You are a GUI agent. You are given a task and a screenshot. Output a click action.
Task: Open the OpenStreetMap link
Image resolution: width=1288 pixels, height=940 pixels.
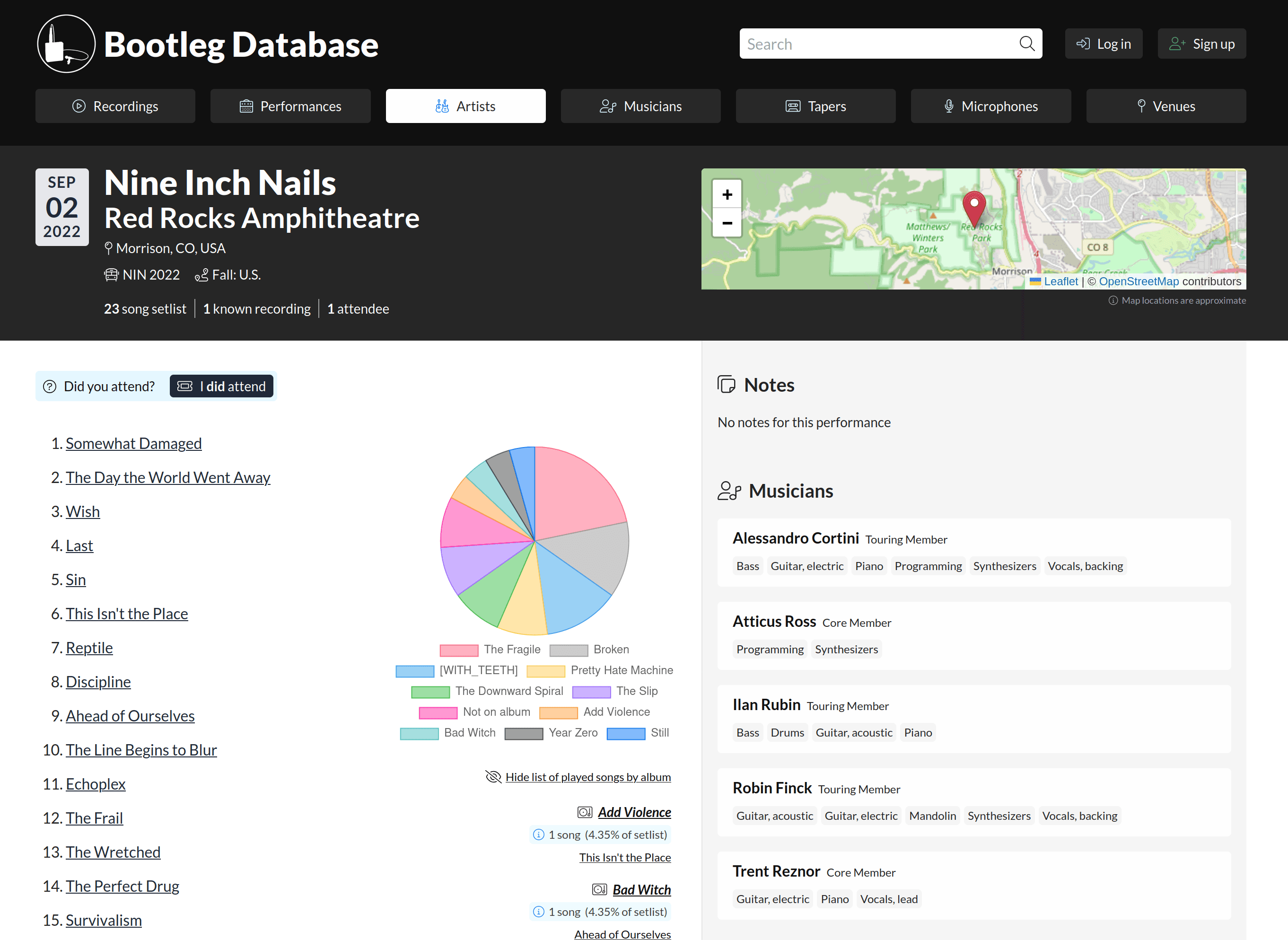[x=1139, y=281]
